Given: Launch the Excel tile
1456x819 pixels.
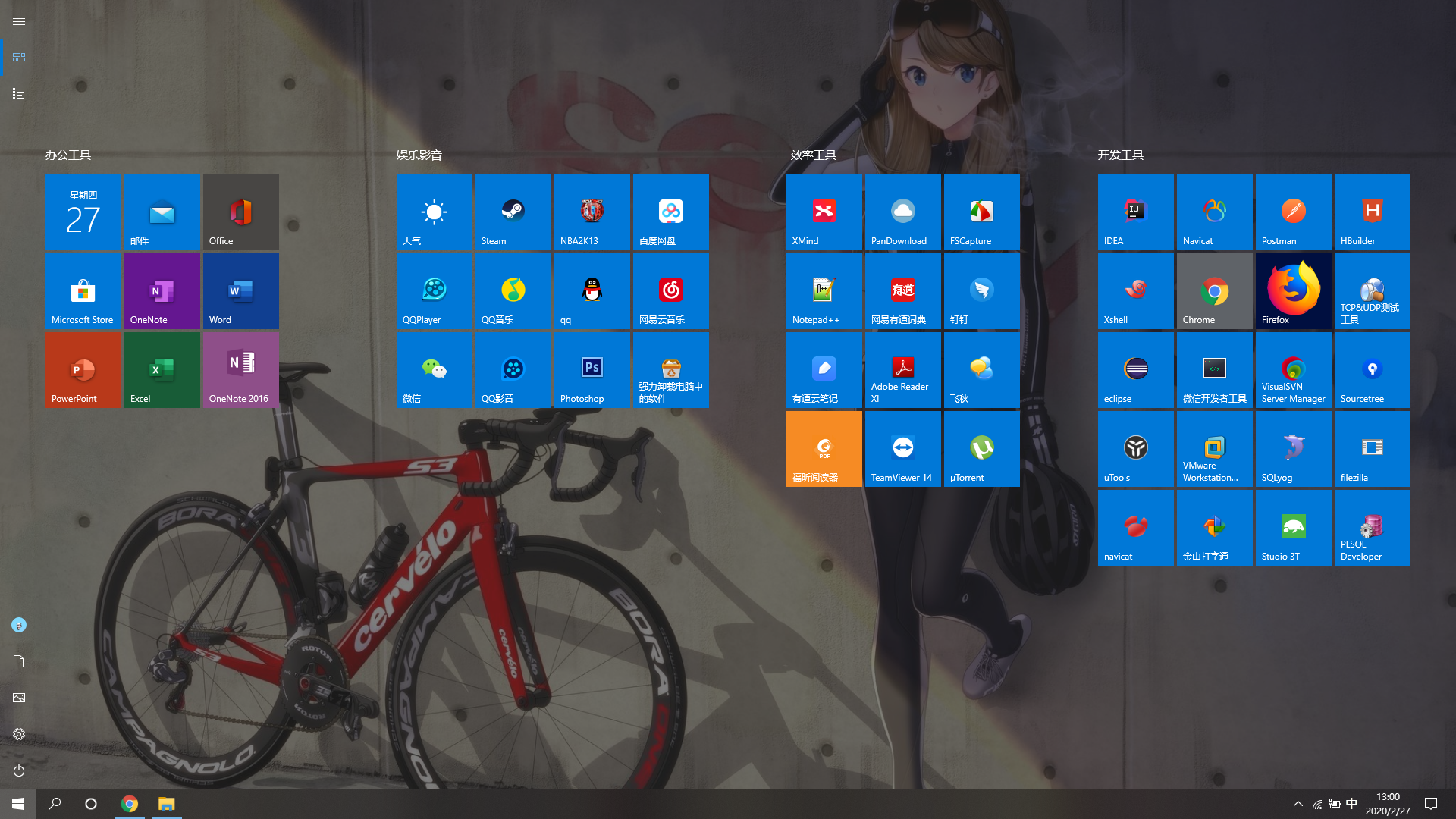Looking at the screenshot, I should click(x=162, y=370).
